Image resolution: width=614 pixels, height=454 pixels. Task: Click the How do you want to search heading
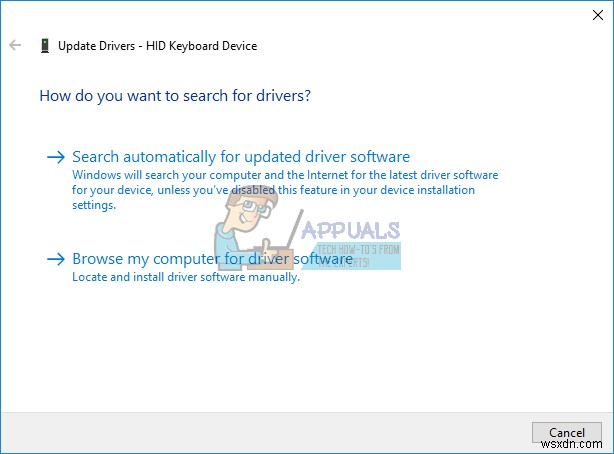(x=175, y=96)
